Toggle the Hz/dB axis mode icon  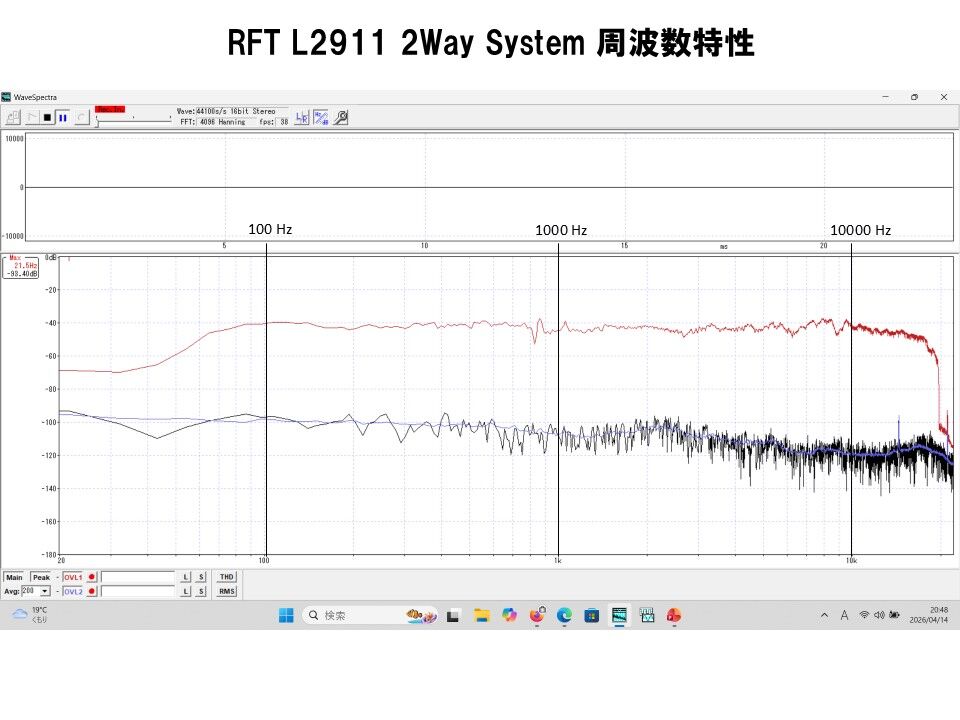321,118
